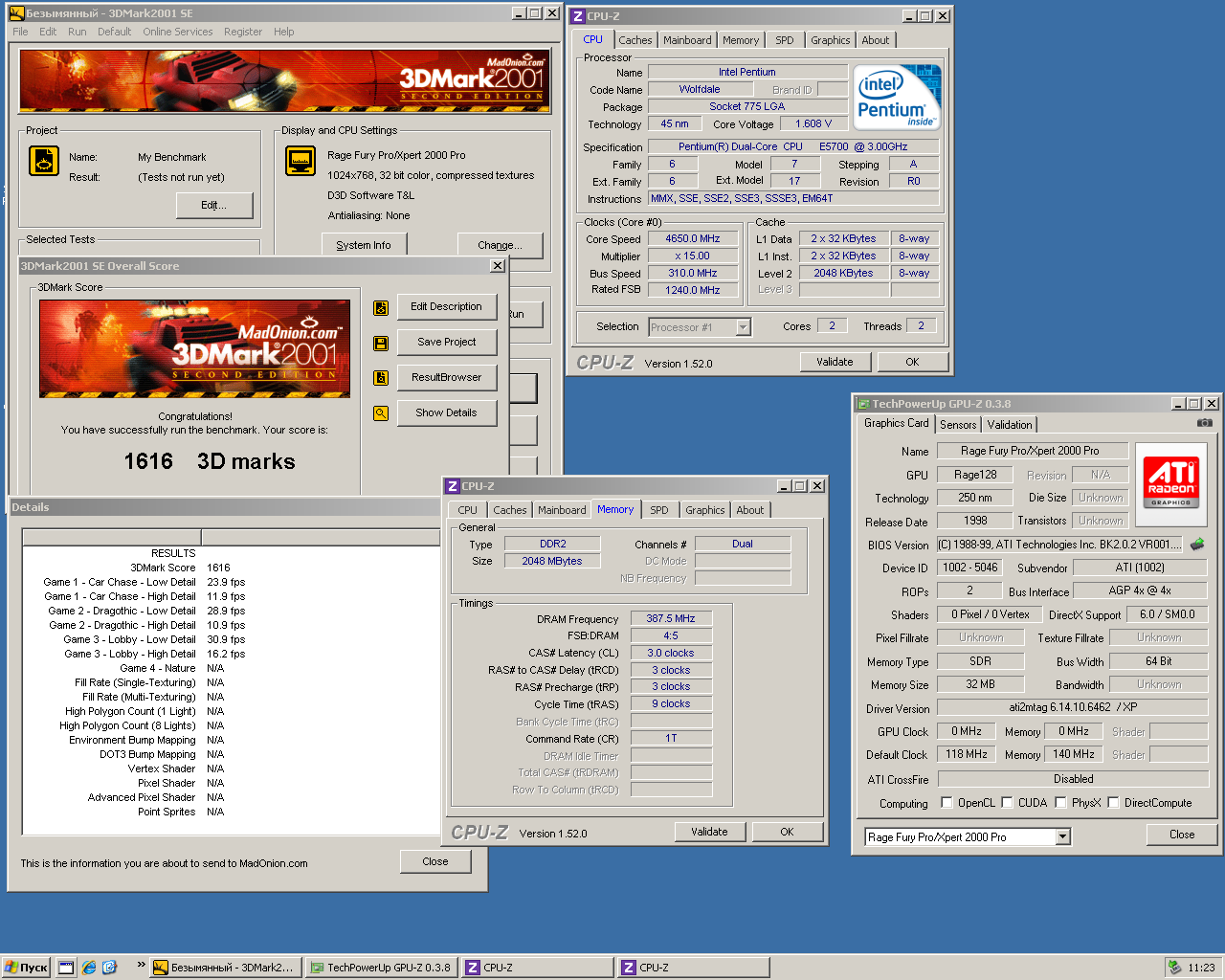This screenshot has height=980, width=1225.
Task: Click the Close button in the Details window
Action: [x=435, y=861]
